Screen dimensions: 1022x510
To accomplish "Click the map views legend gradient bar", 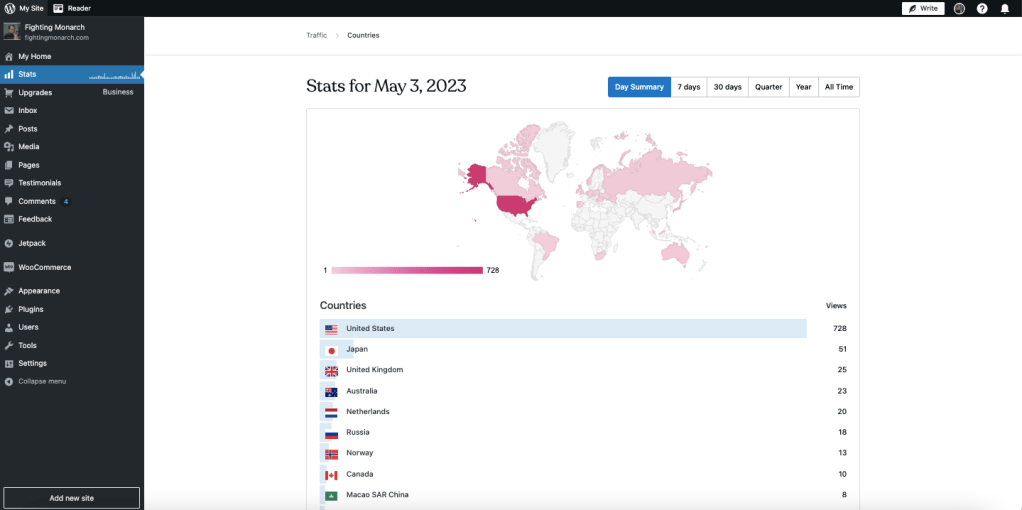I will coord(407,270).
